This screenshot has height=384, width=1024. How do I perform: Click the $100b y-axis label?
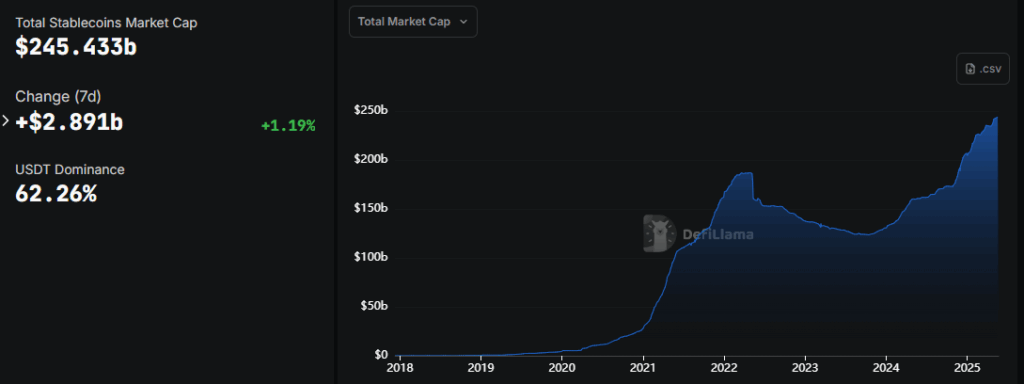click(x=371, y=257)
